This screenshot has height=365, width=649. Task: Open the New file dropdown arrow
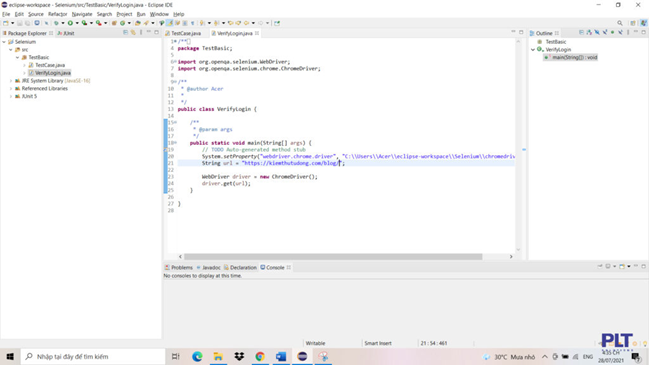pyautogui.click(x=12, y=23)
